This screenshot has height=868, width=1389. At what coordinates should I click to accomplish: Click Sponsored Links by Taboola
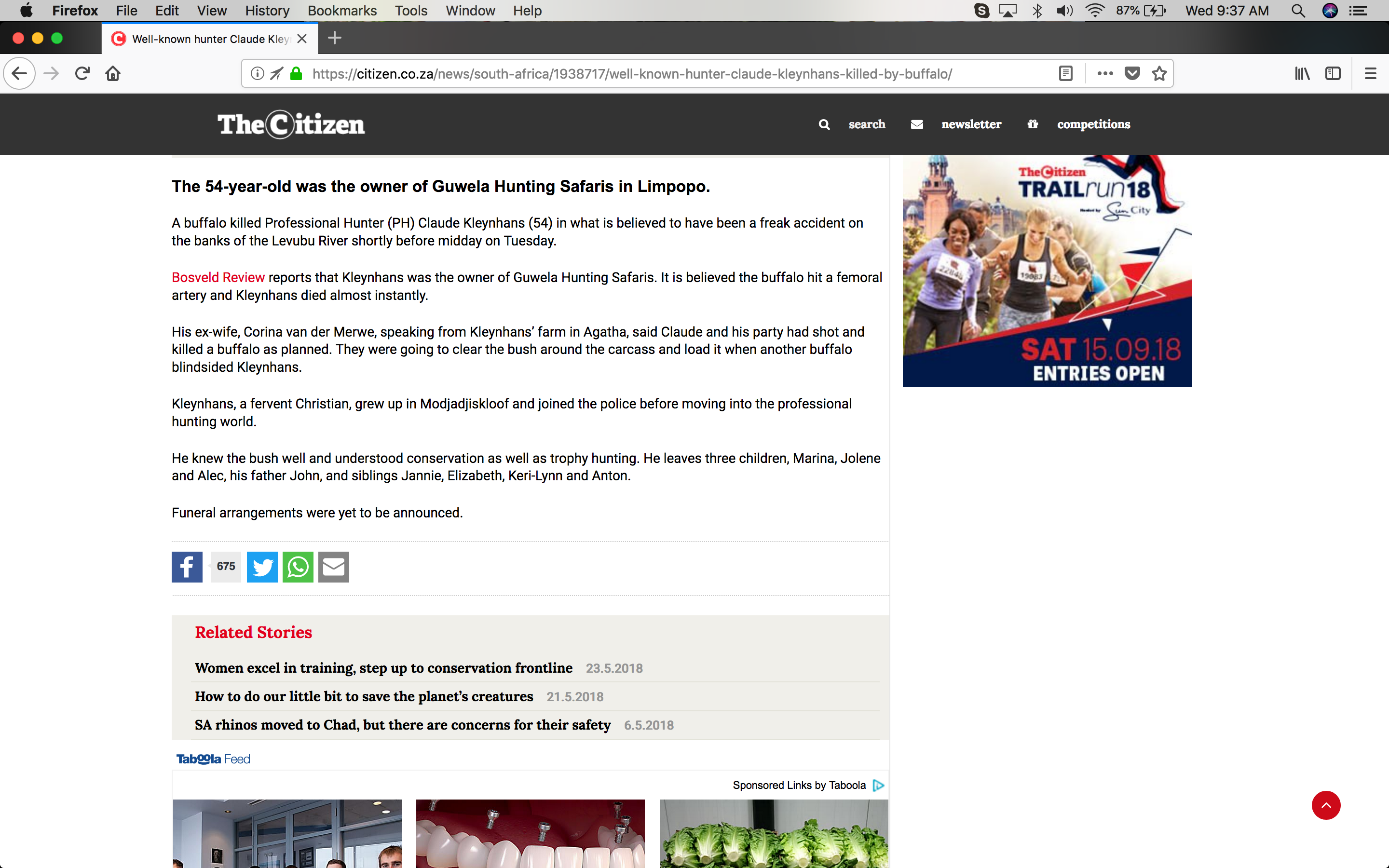coord(799,785)
